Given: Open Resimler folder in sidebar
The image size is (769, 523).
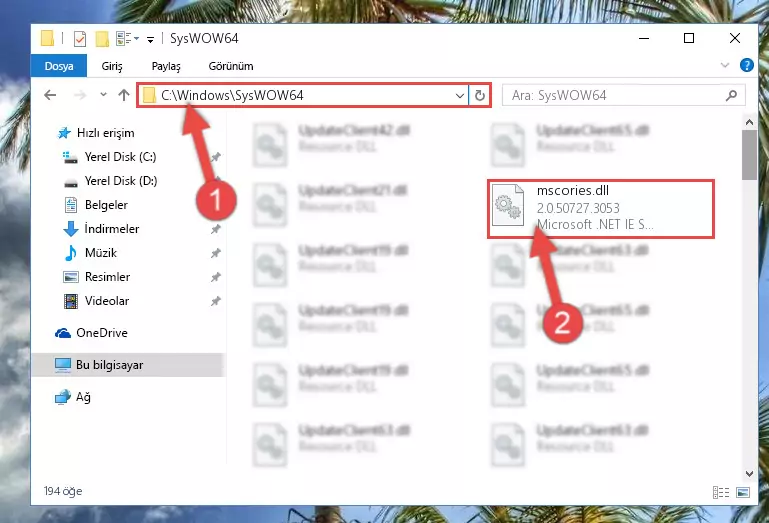Looking at the screenshot, I should pos(97,277).
